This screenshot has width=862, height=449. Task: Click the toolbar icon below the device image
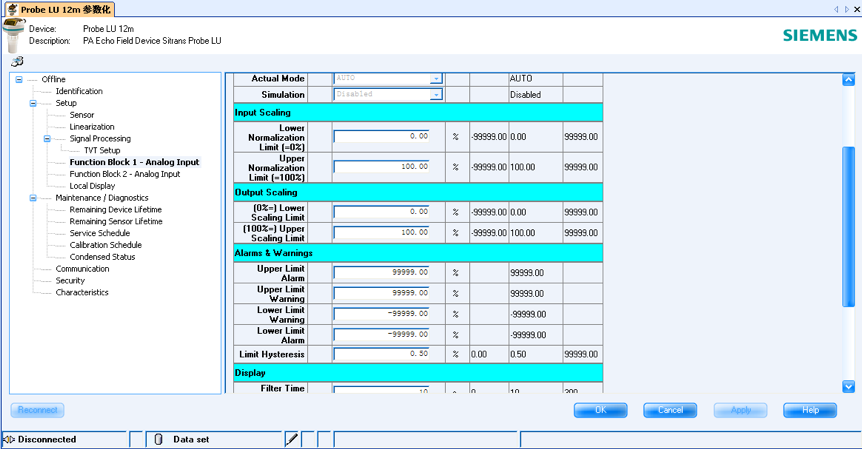click(17, 61)
